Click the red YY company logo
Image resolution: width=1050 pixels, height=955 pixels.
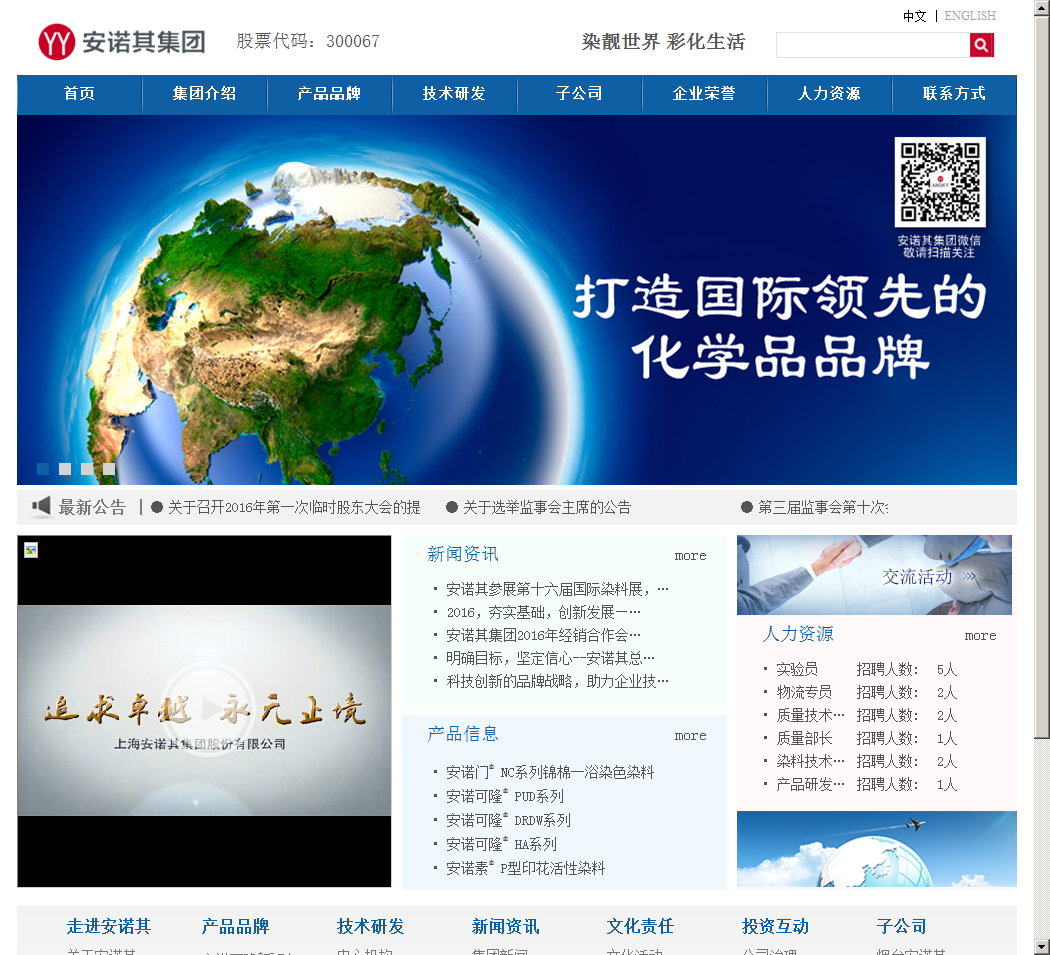56,42
